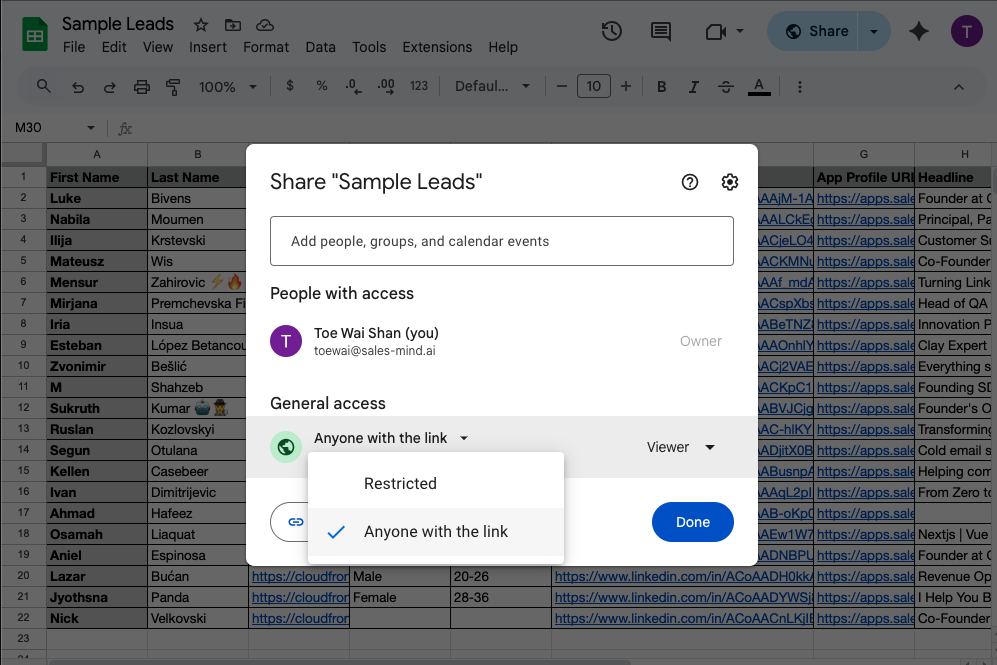The image size is (997, 665).
Task: Select Anyone with the link option
Action: (436, 532)
